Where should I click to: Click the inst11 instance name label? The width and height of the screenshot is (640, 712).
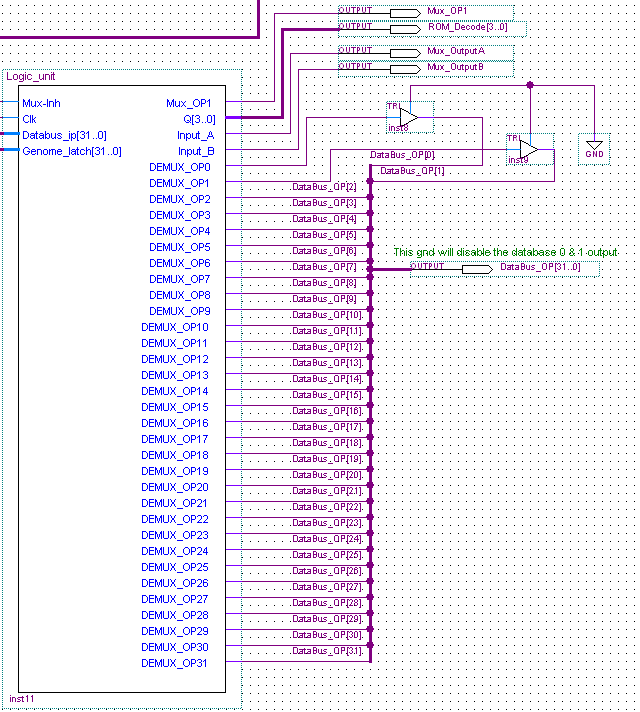[x=22, y=698]
